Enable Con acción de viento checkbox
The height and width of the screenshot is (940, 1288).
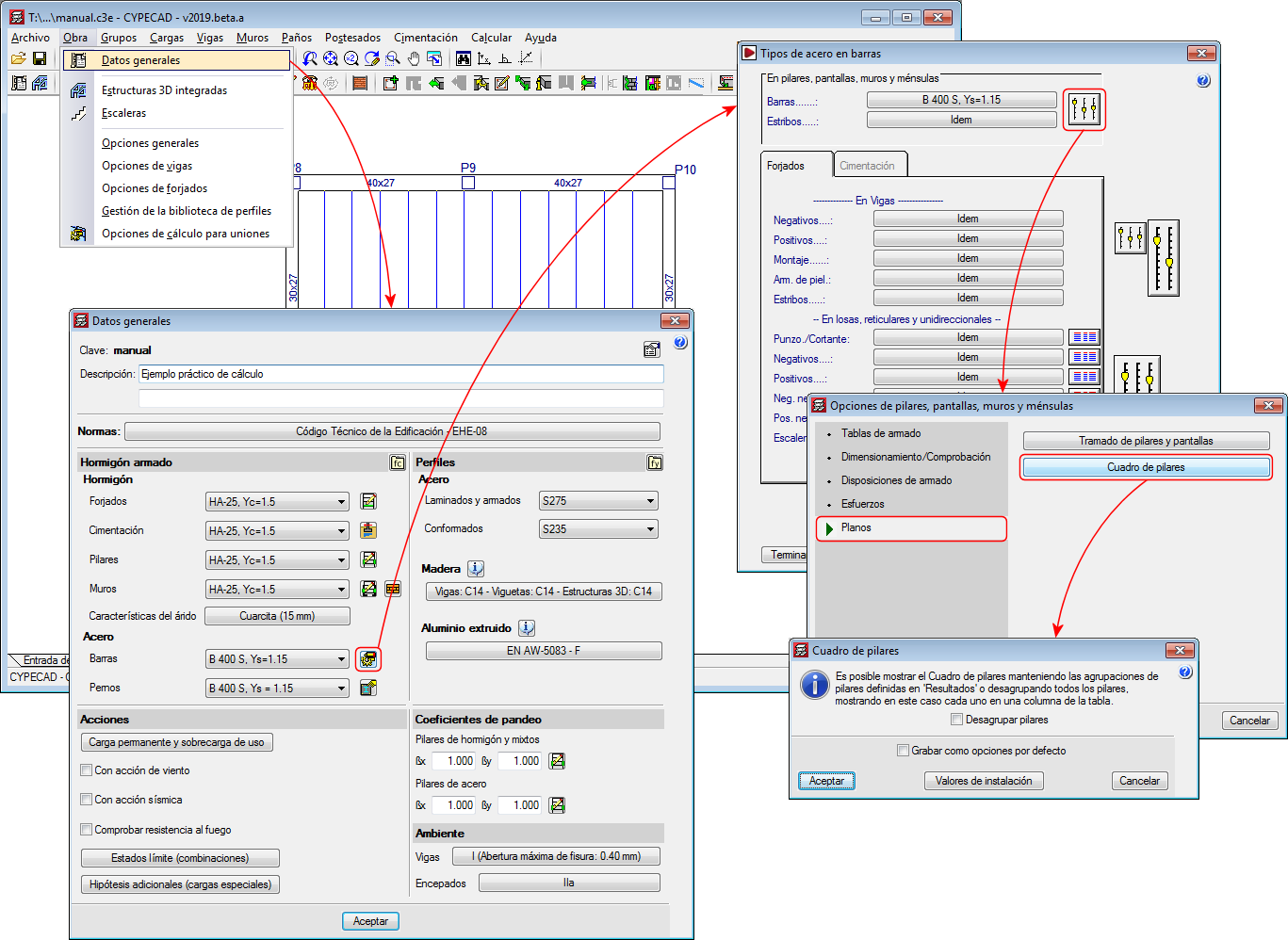point(87,770)
